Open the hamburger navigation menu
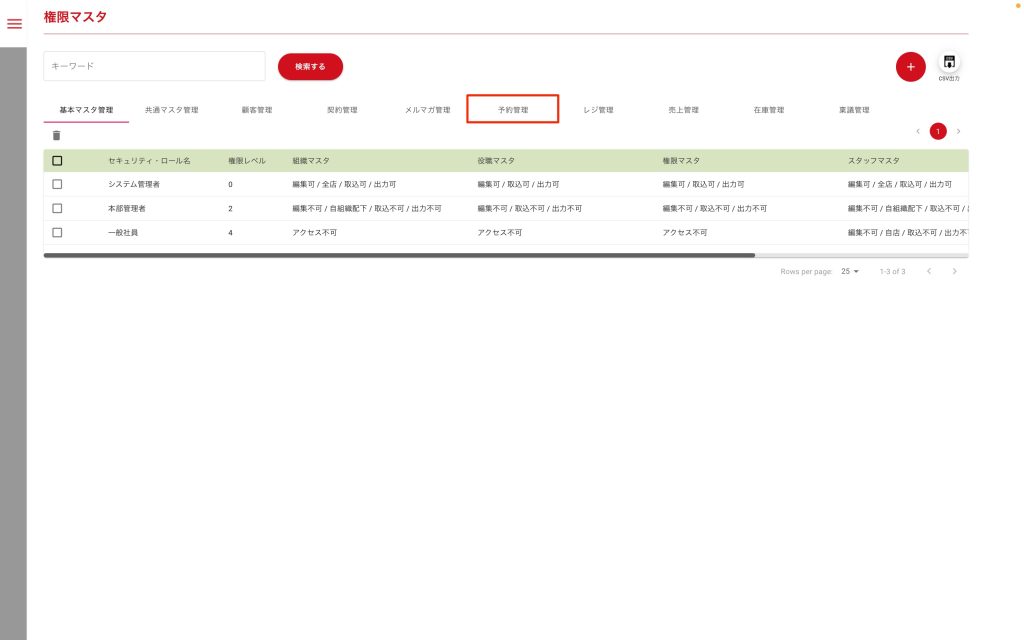 [x=14, y=23]
